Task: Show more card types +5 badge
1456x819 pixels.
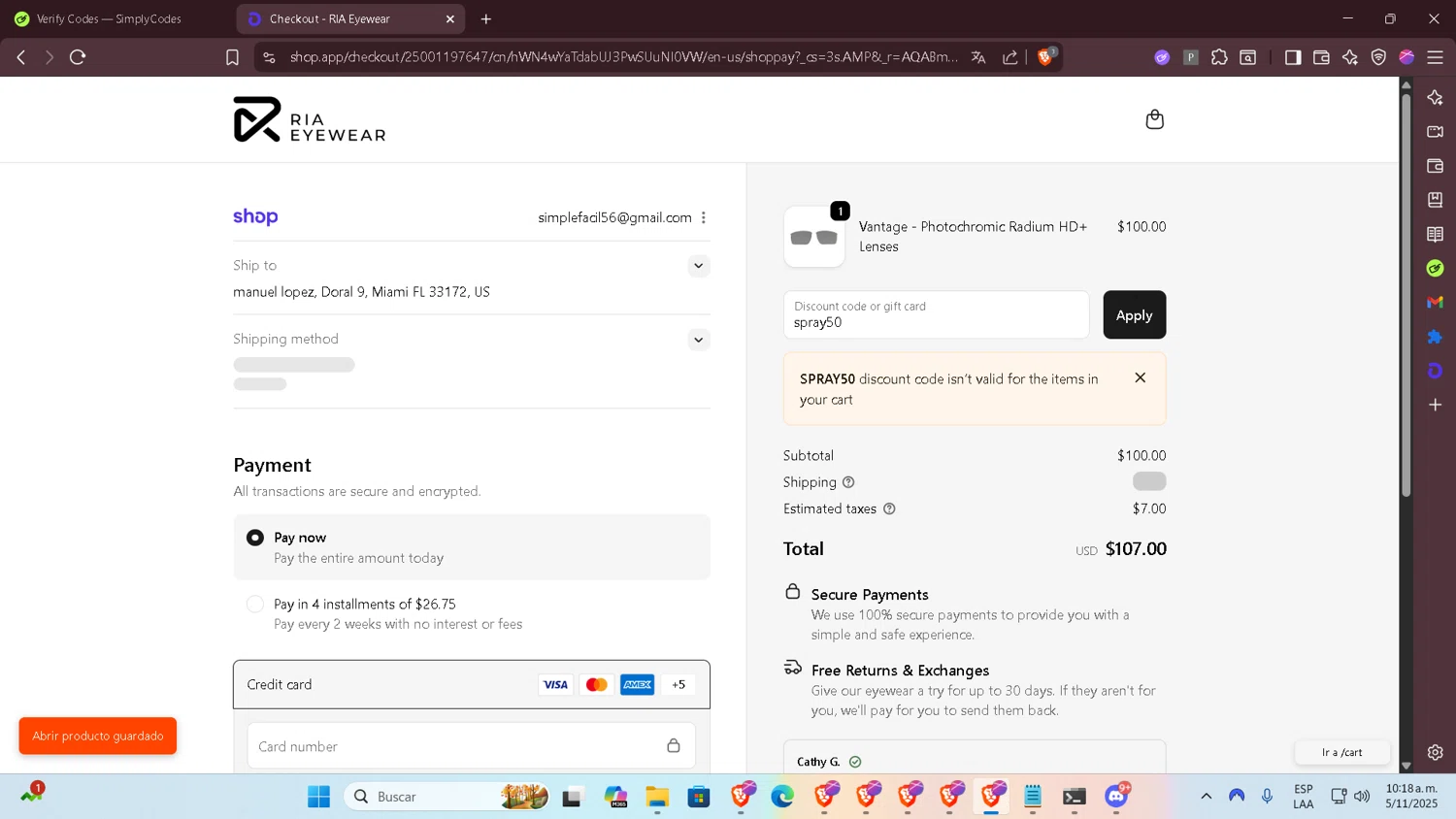Action: pos(678,685)
